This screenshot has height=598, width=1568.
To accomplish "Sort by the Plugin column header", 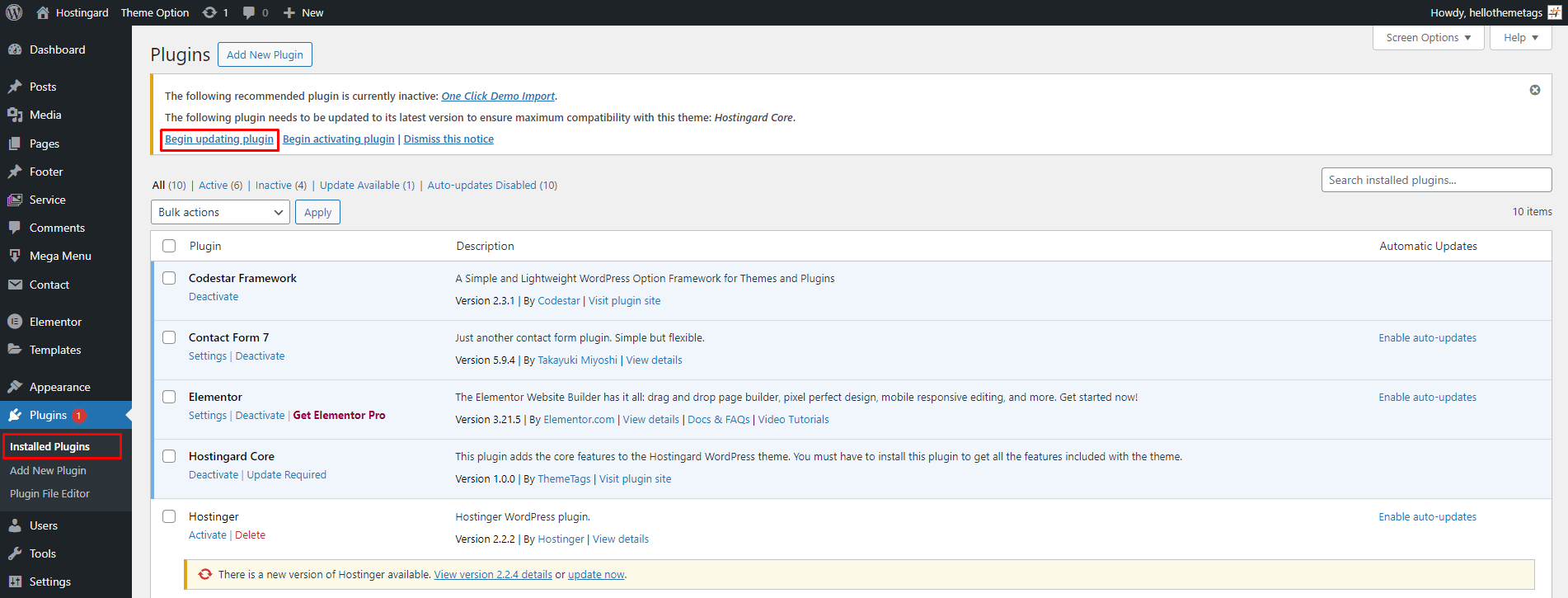I will pos(205,246).
